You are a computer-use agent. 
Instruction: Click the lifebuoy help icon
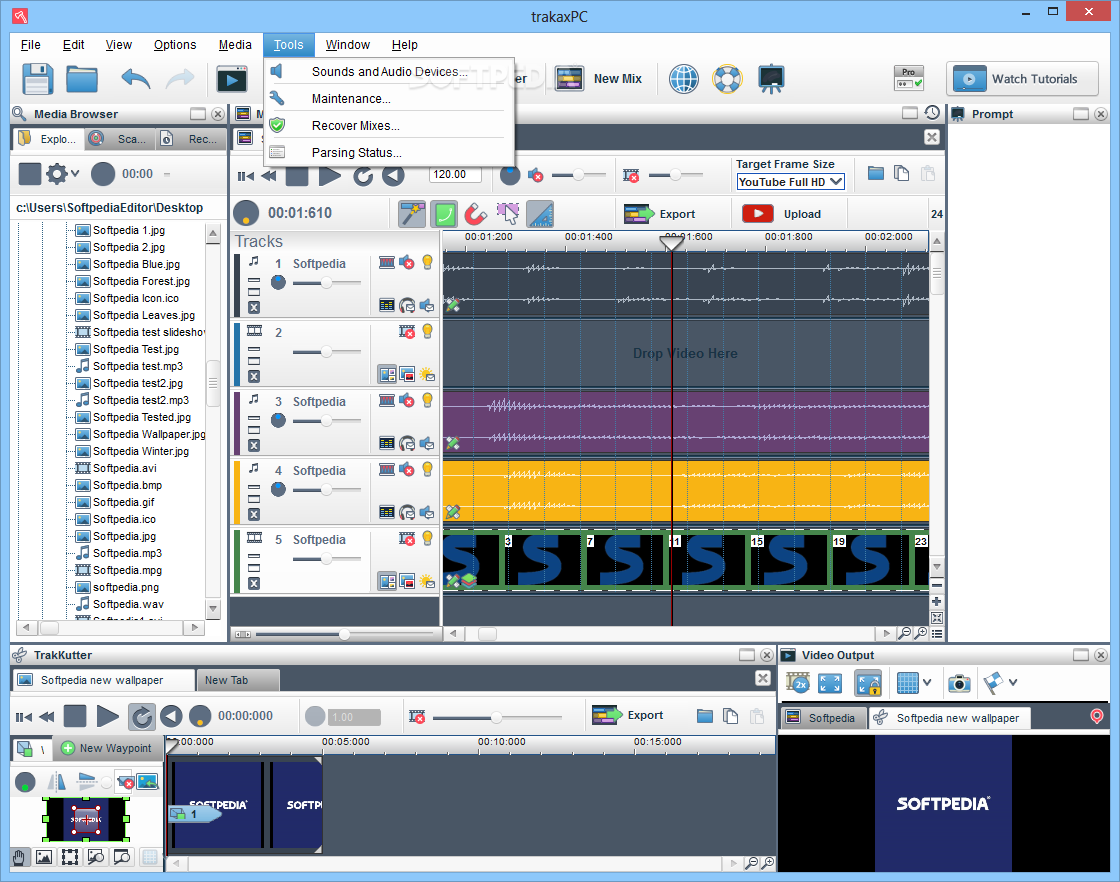727,79
